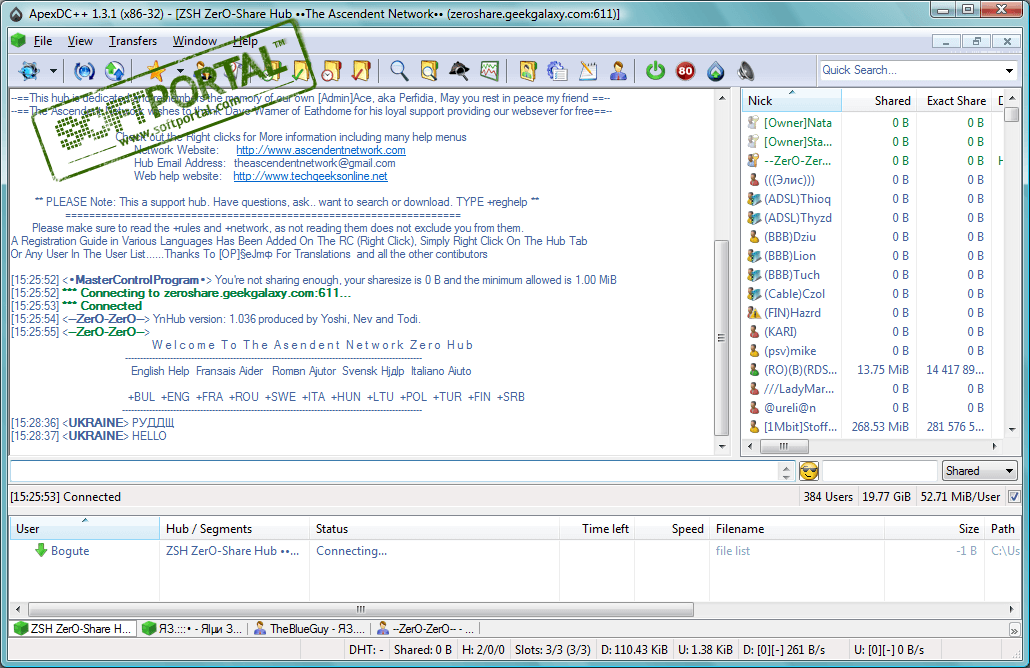Click the (Cable)Czol user icon
The height and width of the screenshot is (668, 1030).
click(753, 294)
